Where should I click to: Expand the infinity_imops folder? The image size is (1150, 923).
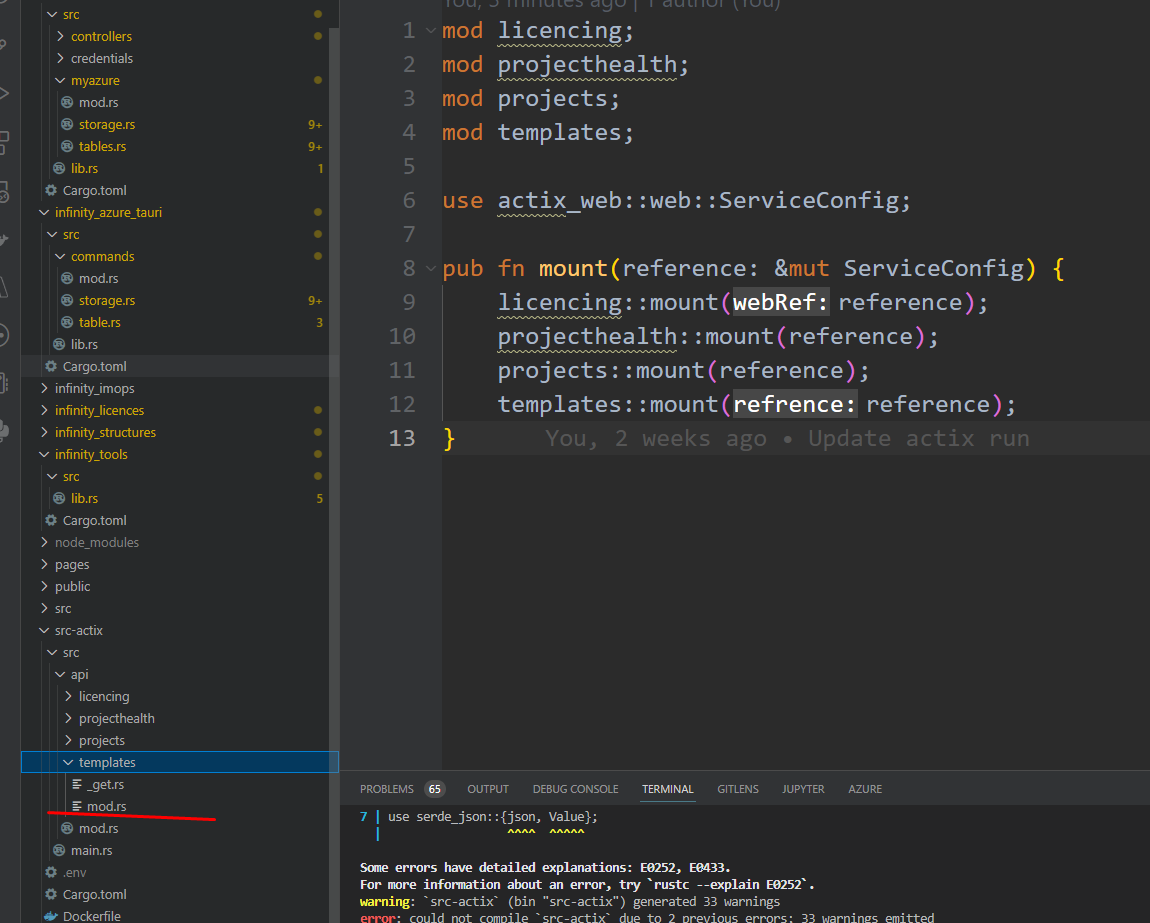45,388
